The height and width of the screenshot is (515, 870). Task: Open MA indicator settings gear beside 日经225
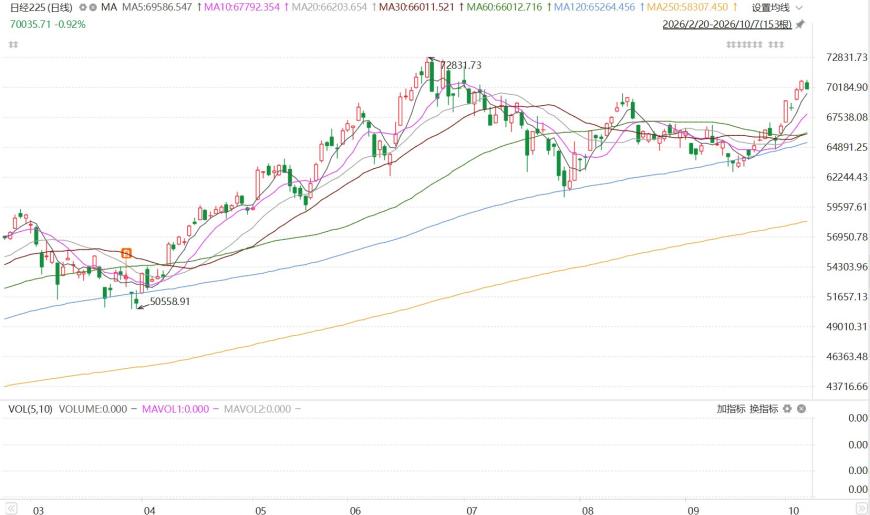83,8
